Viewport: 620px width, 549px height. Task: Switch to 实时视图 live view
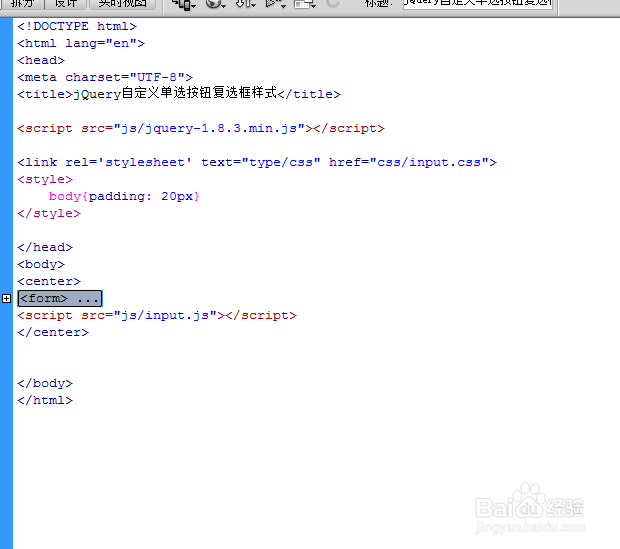click(x=123, y=3)
